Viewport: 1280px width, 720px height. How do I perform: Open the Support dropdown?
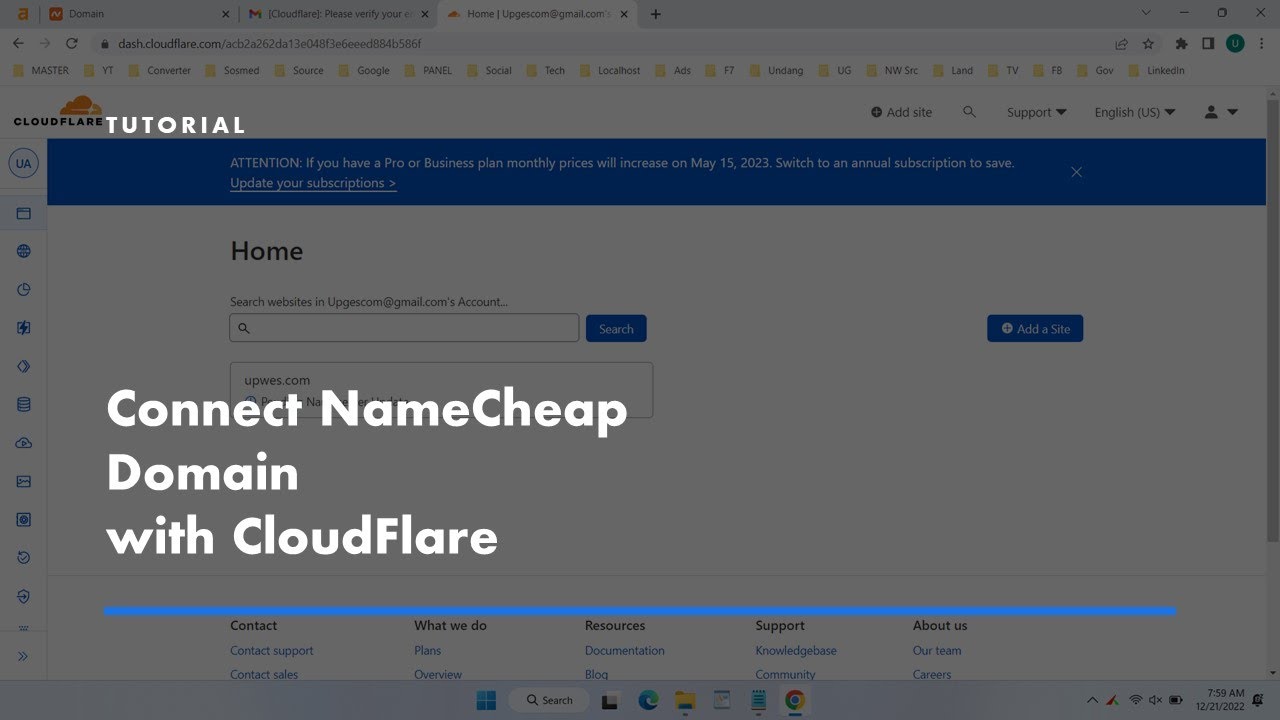coord(1036,112)
